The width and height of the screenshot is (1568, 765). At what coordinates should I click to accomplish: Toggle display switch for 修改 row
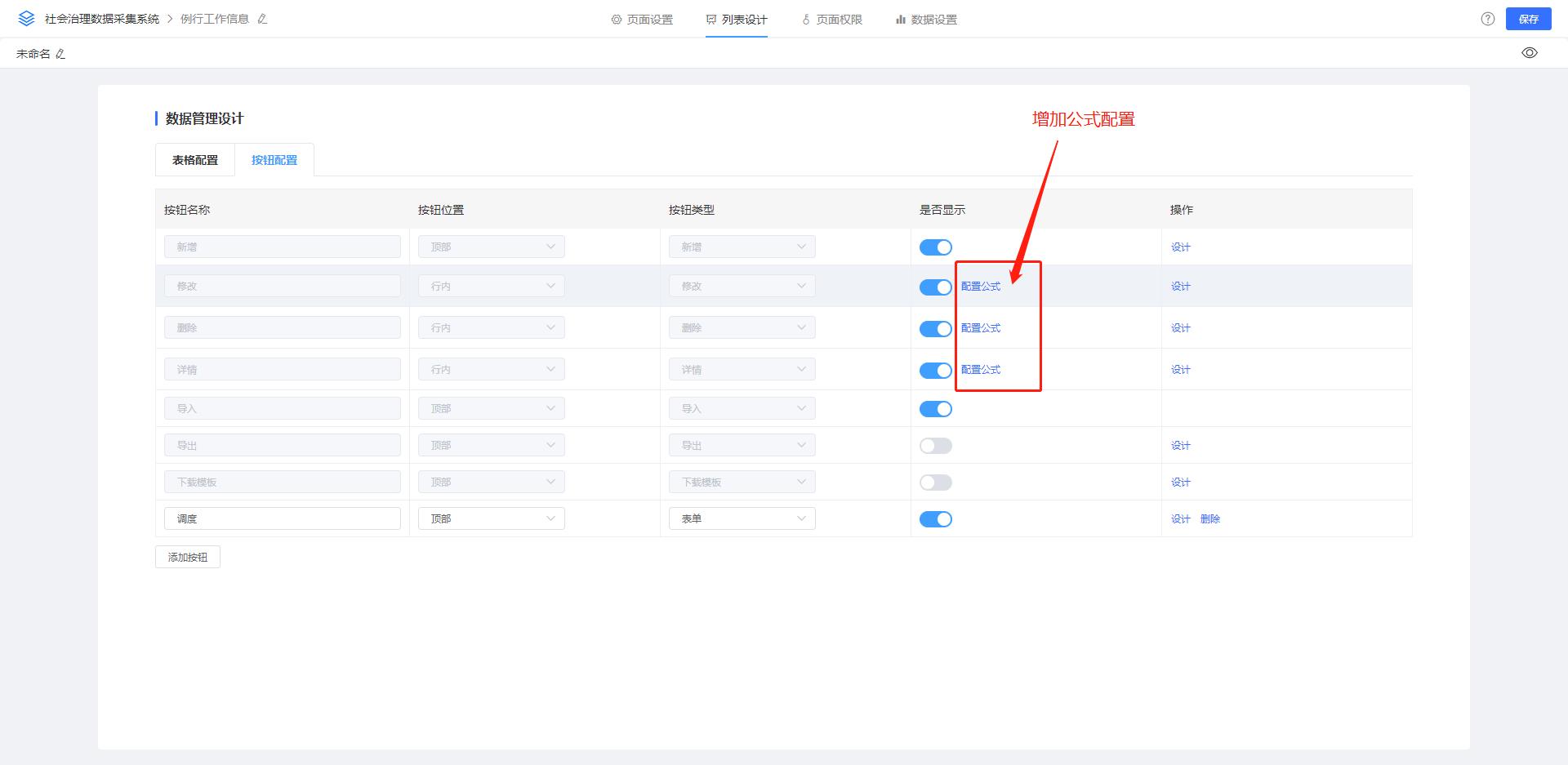pyautogui.click(x=936, y=287)
